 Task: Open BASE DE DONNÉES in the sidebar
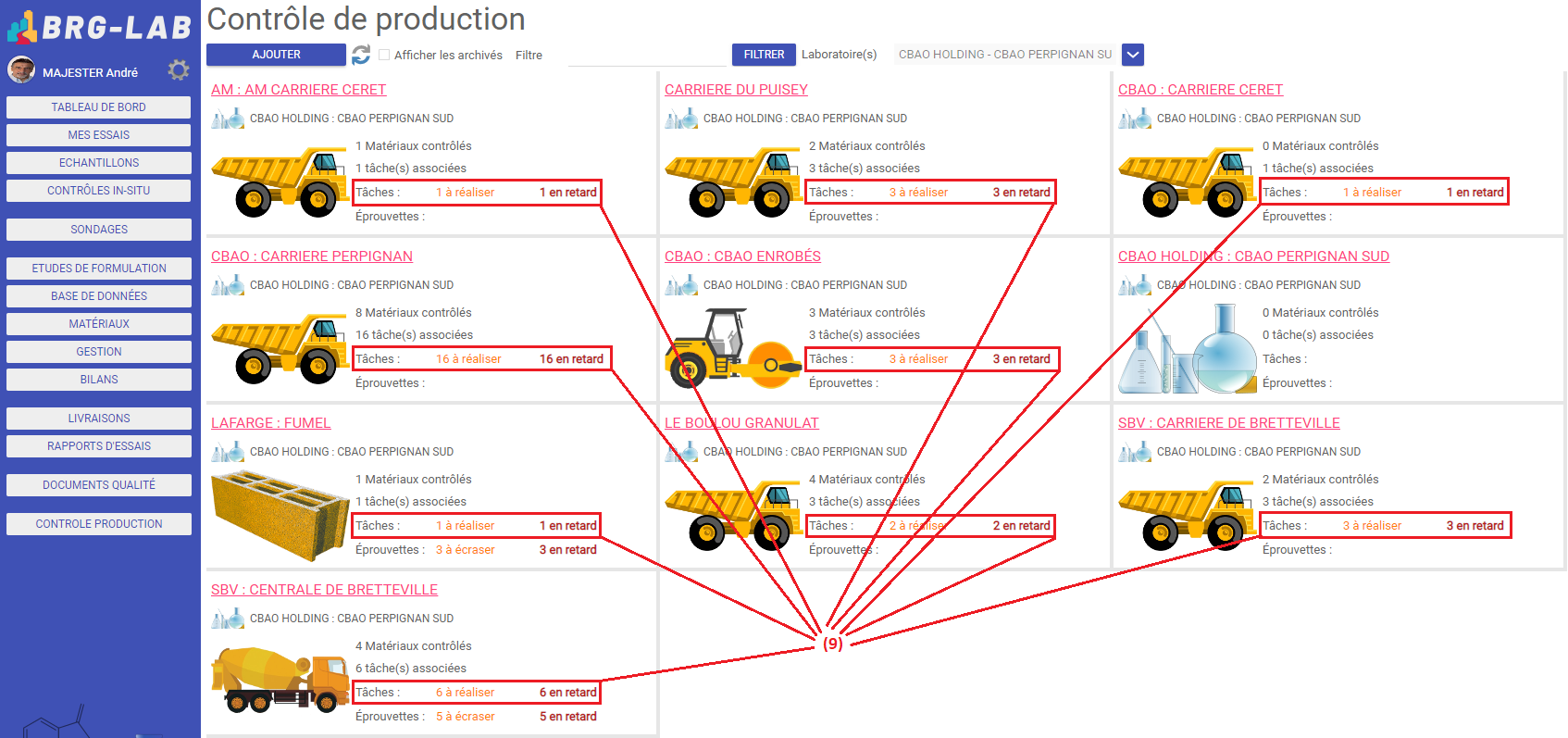pyautogui.click(x=99, y=296)
